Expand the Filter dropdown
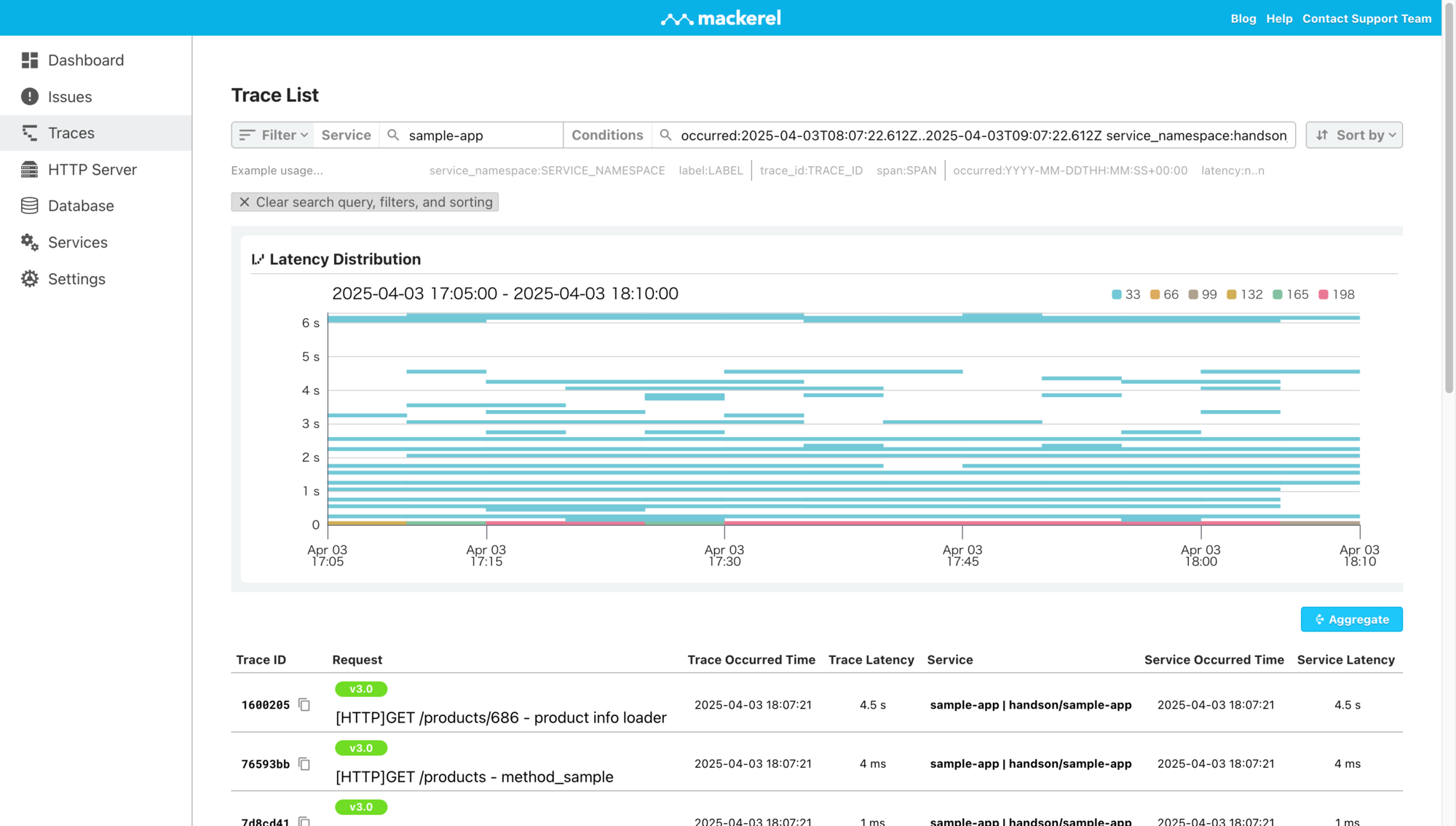1456x826 pixels. click(x=273, y=135)
